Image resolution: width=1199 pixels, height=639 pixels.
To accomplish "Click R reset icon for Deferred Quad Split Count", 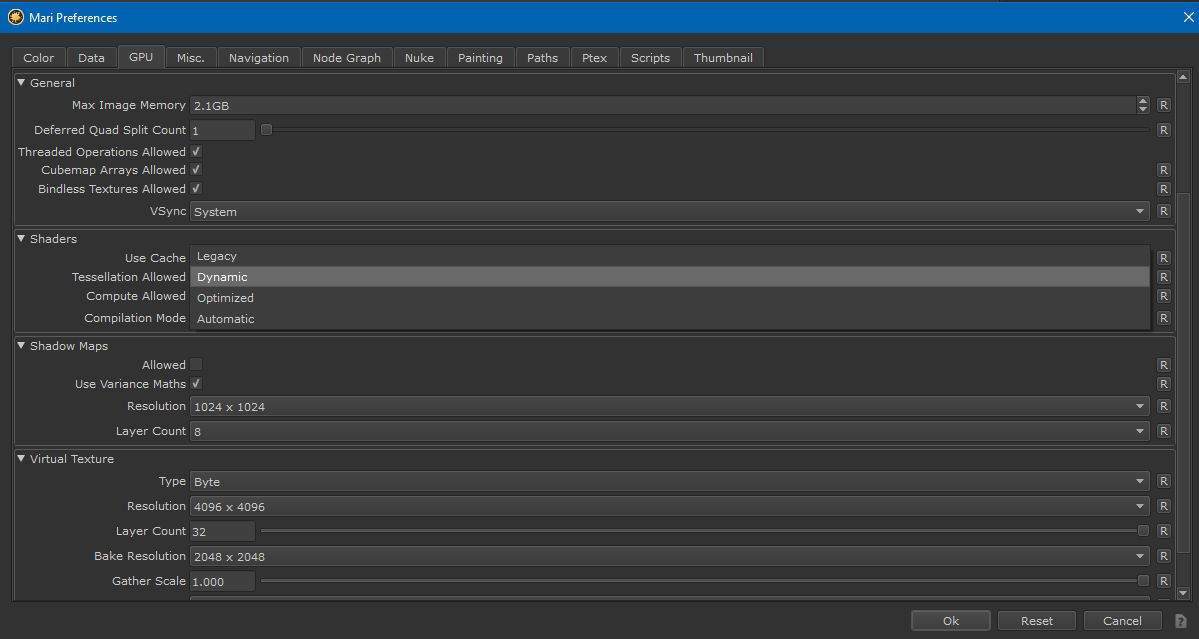I will pos(1163,130).
